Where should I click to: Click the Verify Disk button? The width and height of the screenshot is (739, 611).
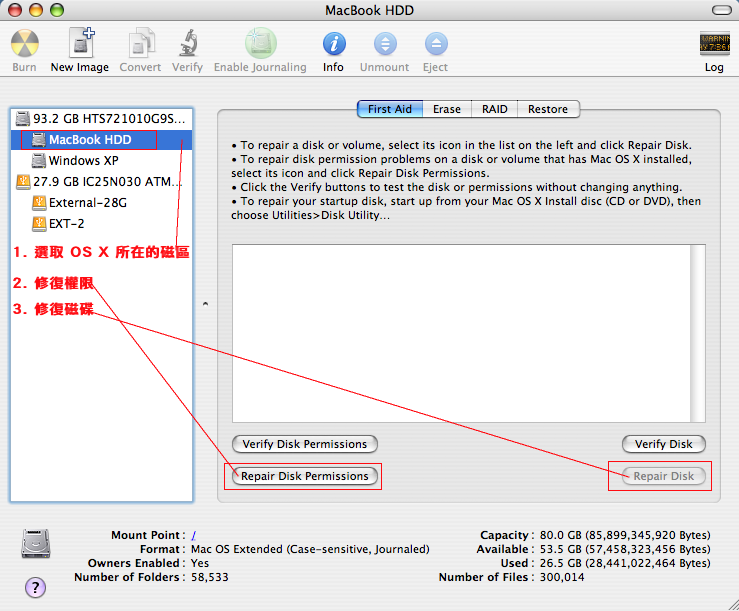(x=664, y=444)
